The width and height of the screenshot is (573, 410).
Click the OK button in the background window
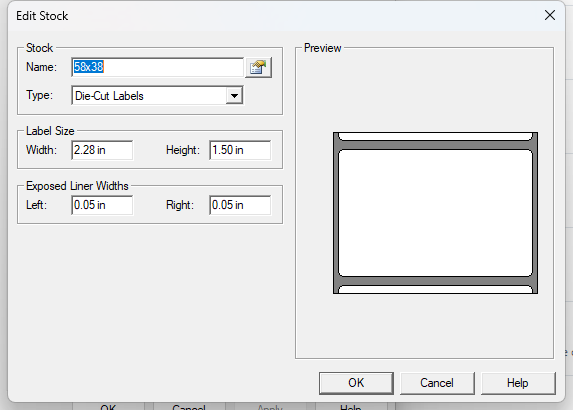(x=109, y=406)
